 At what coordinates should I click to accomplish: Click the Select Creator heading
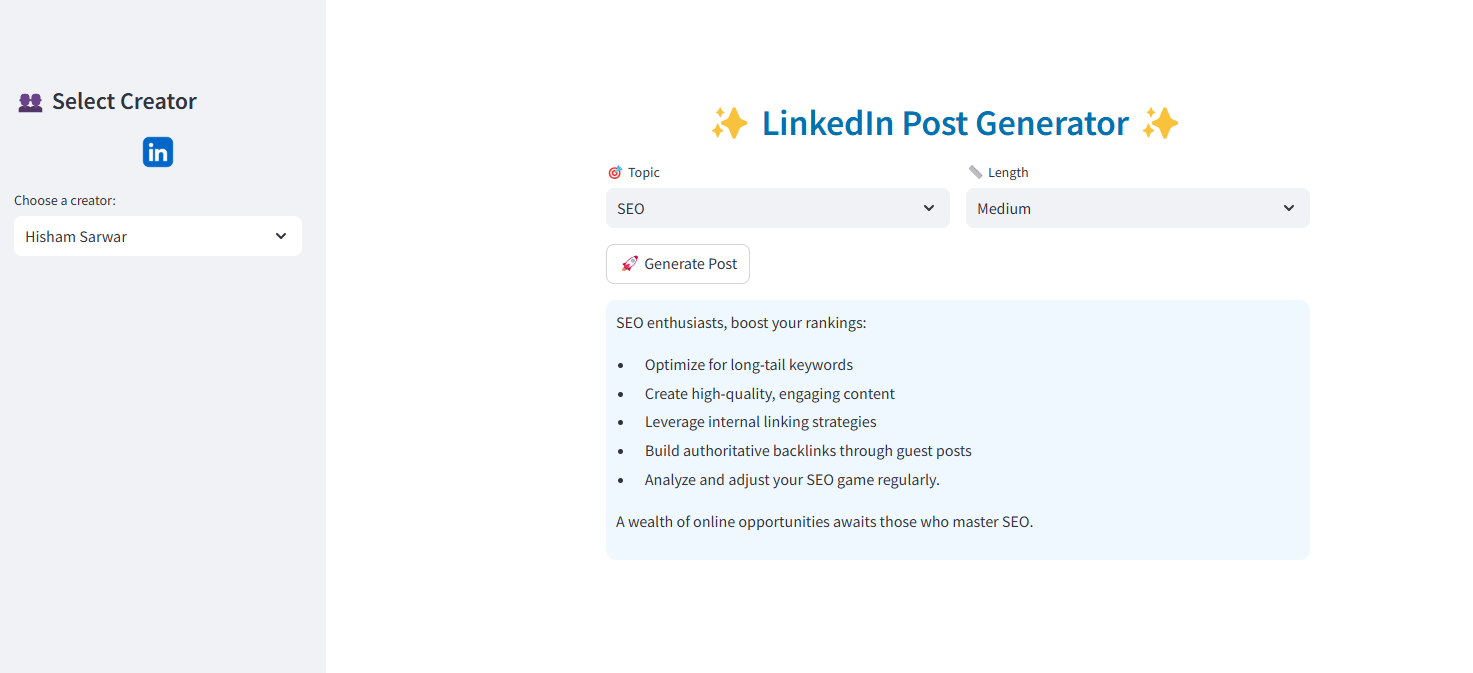(122, 101)
